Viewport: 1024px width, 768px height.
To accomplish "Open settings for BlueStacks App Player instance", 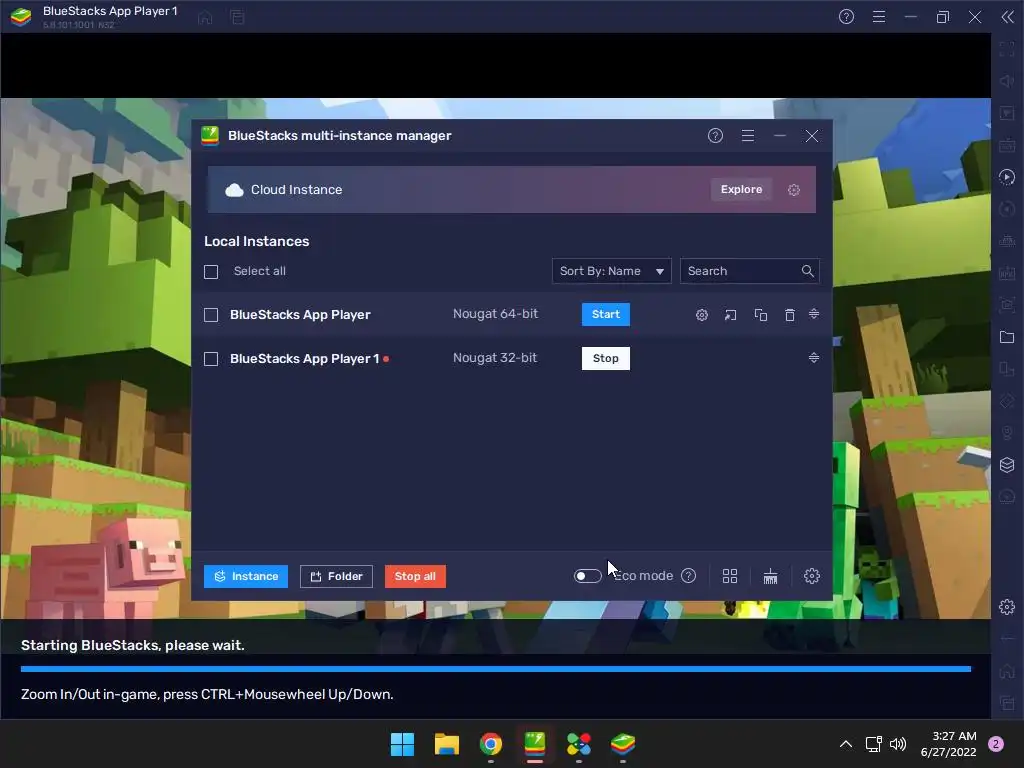I will coord(701,315).
